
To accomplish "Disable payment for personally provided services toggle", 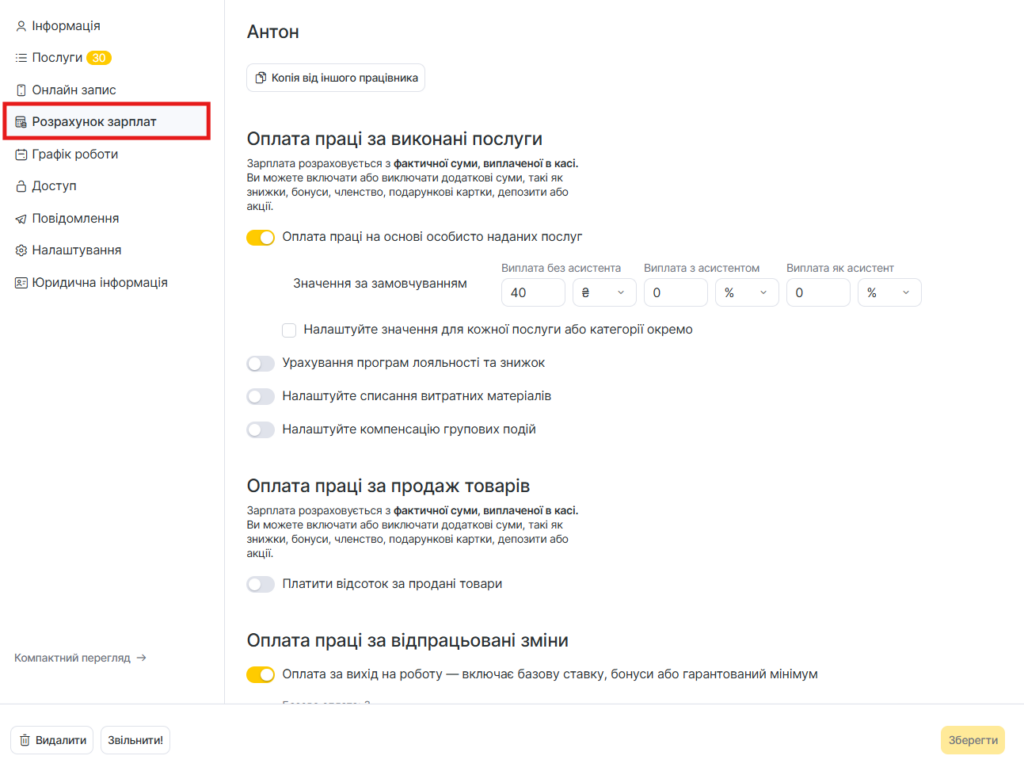I will click(x=260, y=238).
